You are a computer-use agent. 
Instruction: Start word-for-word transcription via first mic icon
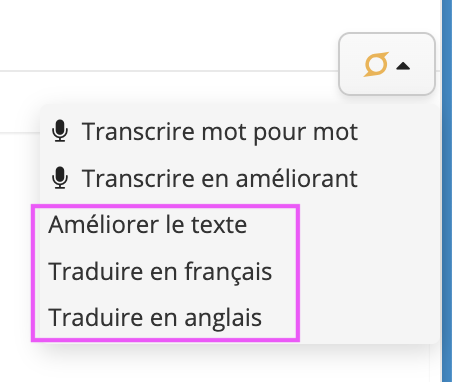pyautogui.click(x=60, y=131)
